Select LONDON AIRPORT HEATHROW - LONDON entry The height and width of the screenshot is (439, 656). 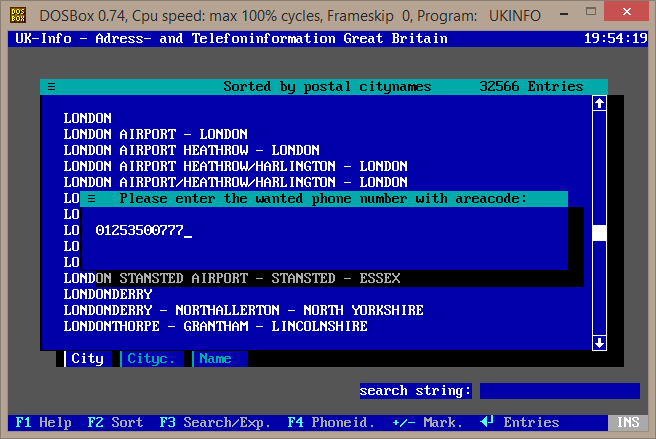tap(192, 150)
